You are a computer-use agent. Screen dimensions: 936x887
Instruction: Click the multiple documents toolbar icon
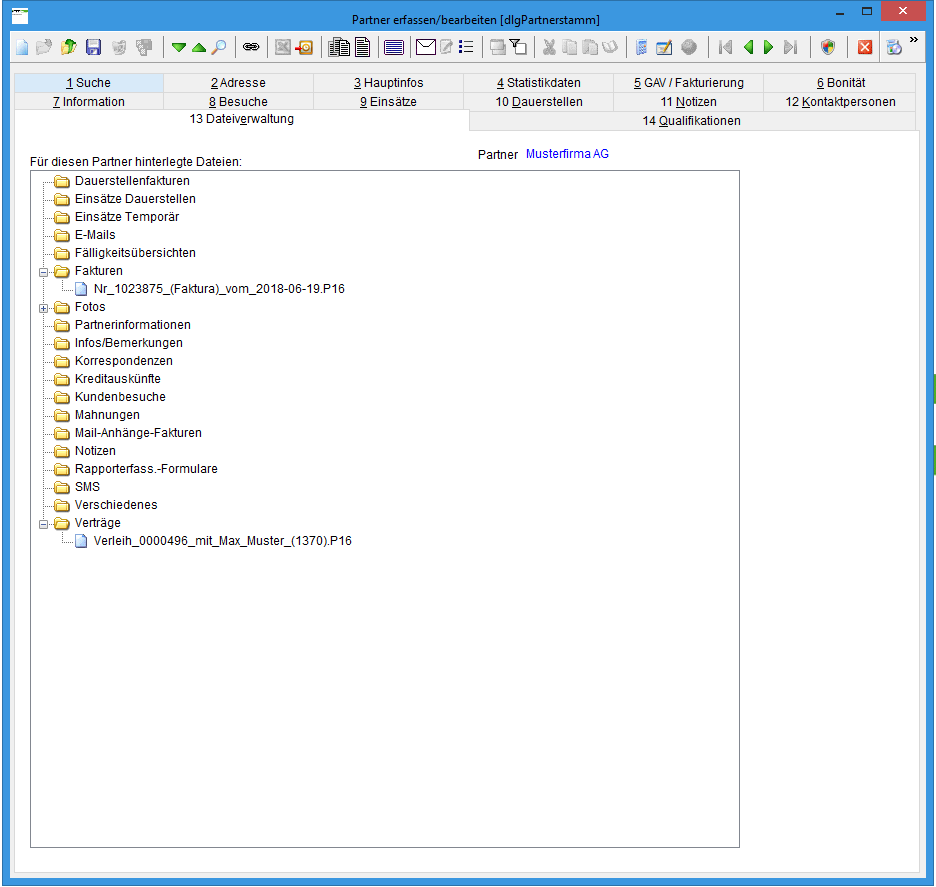pos(339,47)
